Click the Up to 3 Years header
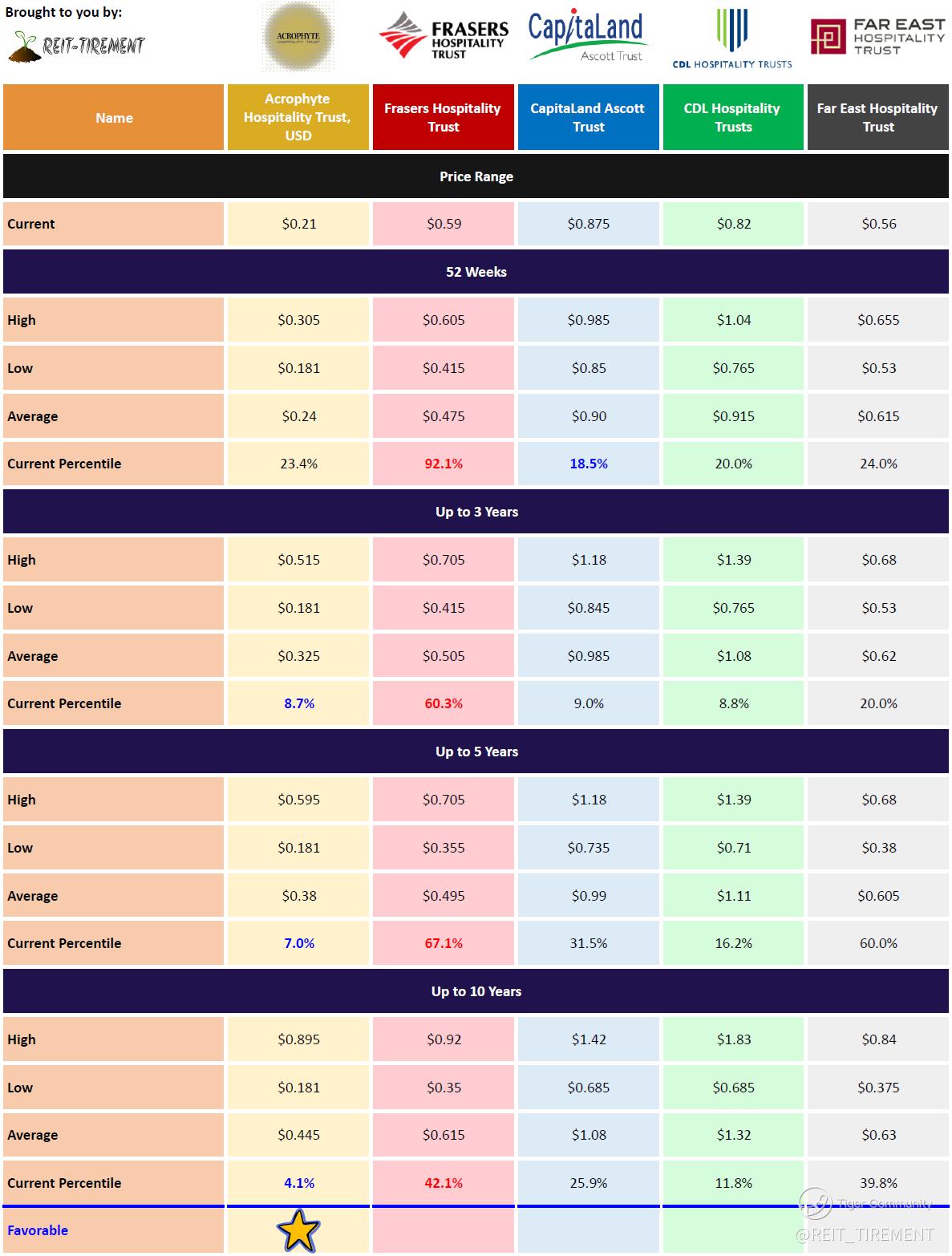The image size is (952, 1256). click(476, 512)
